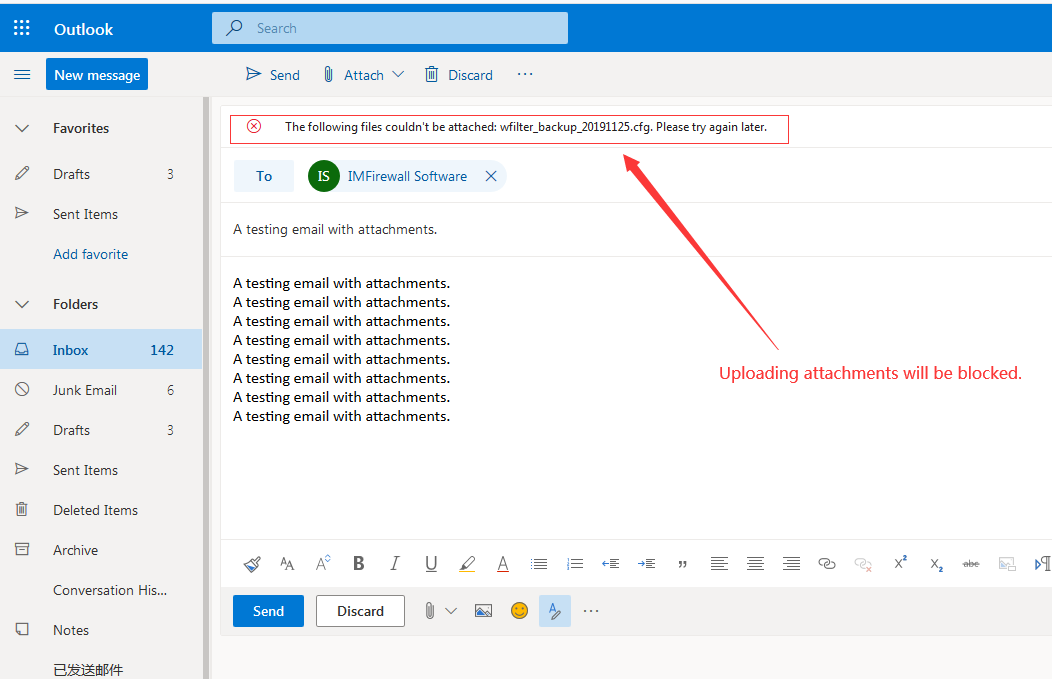The height and width of the screenshot is (679, 1052).
Task: Open the Deleted Items folder
Action: [101, 510]
